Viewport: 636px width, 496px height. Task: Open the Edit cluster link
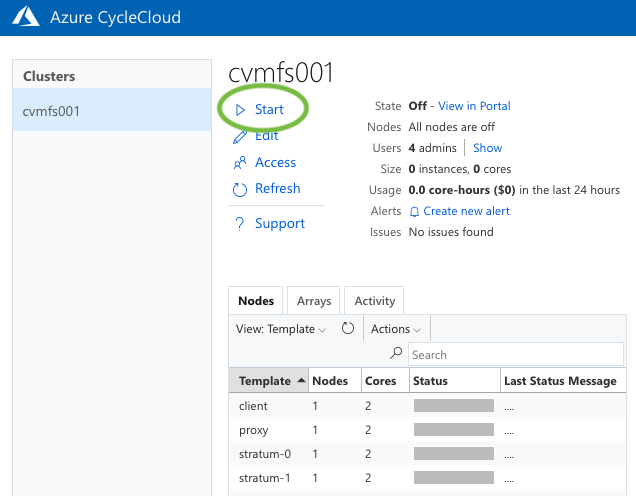tap(266, 136)
